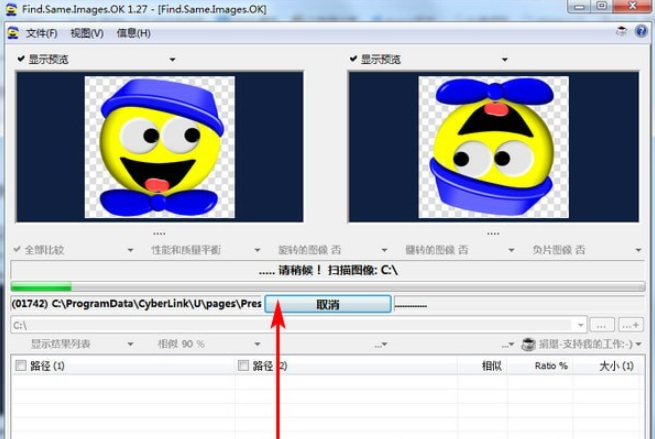Open the 视图(V) menu
The image size is (655, 439).
pyautogui.click(x=87, y=33)
